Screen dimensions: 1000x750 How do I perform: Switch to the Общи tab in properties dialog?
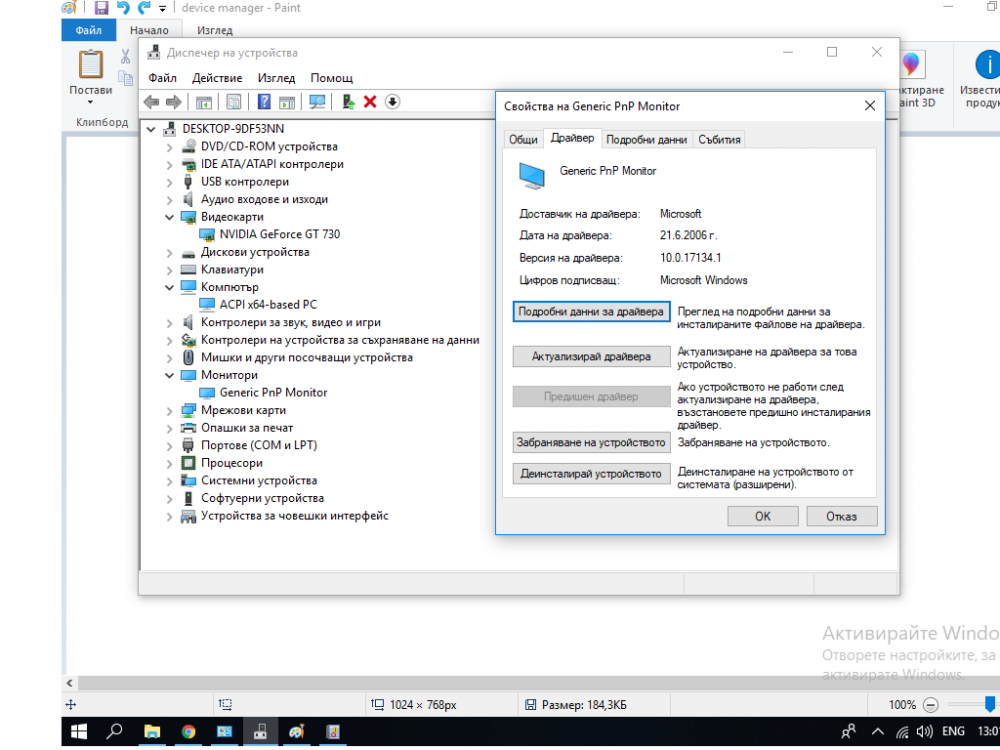pos(524,139)
